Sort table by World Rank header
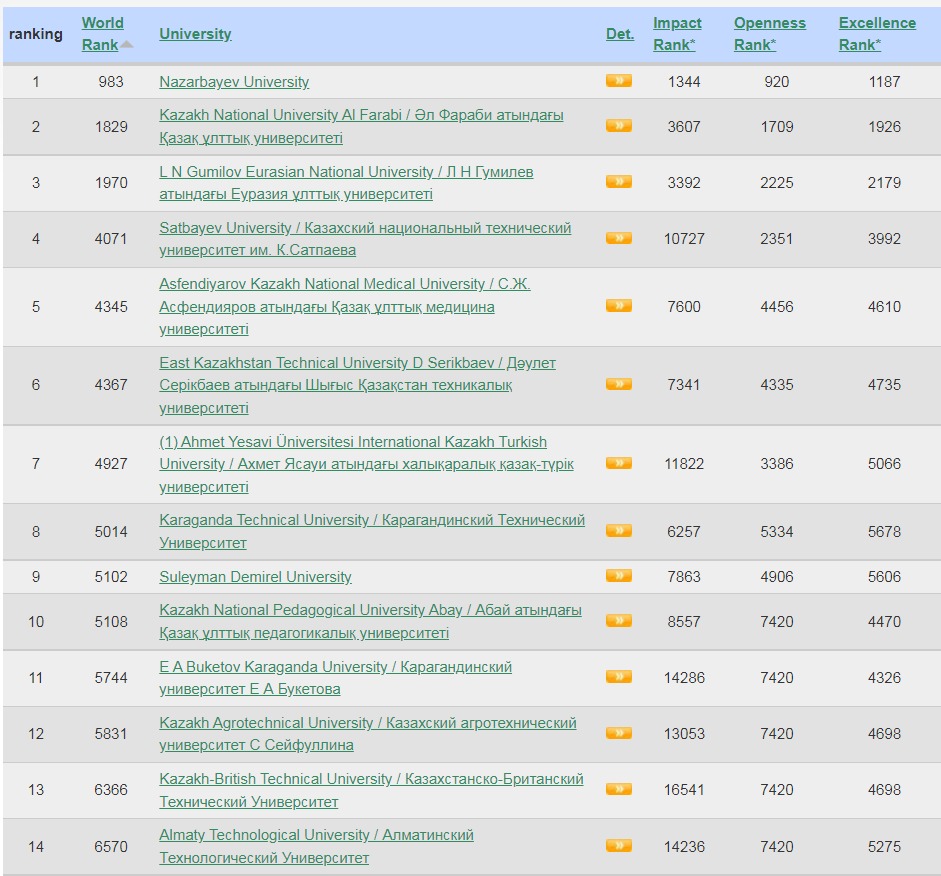This screenshot has width=941, height=876. [x=102, y=23]
